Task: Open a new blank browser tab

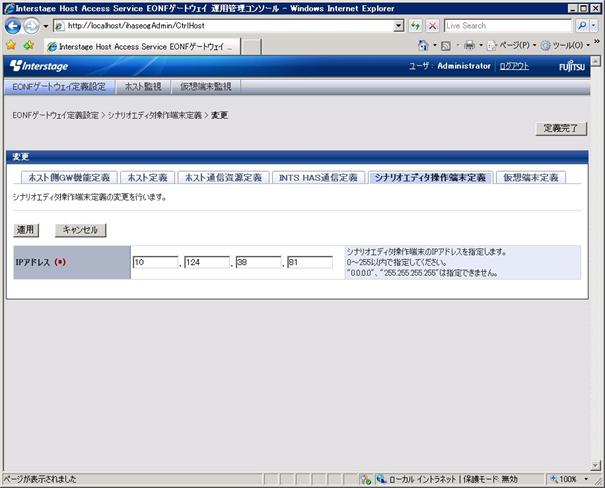Action: pos(251,47)
